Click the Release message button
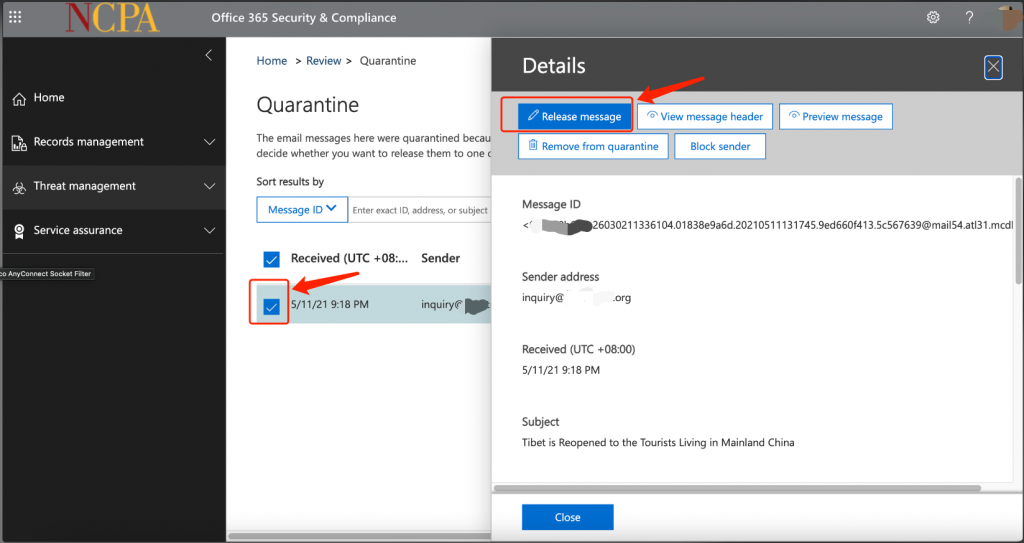Image resolution: width=1024 pixels, height=543 pixels. [575, 117]
